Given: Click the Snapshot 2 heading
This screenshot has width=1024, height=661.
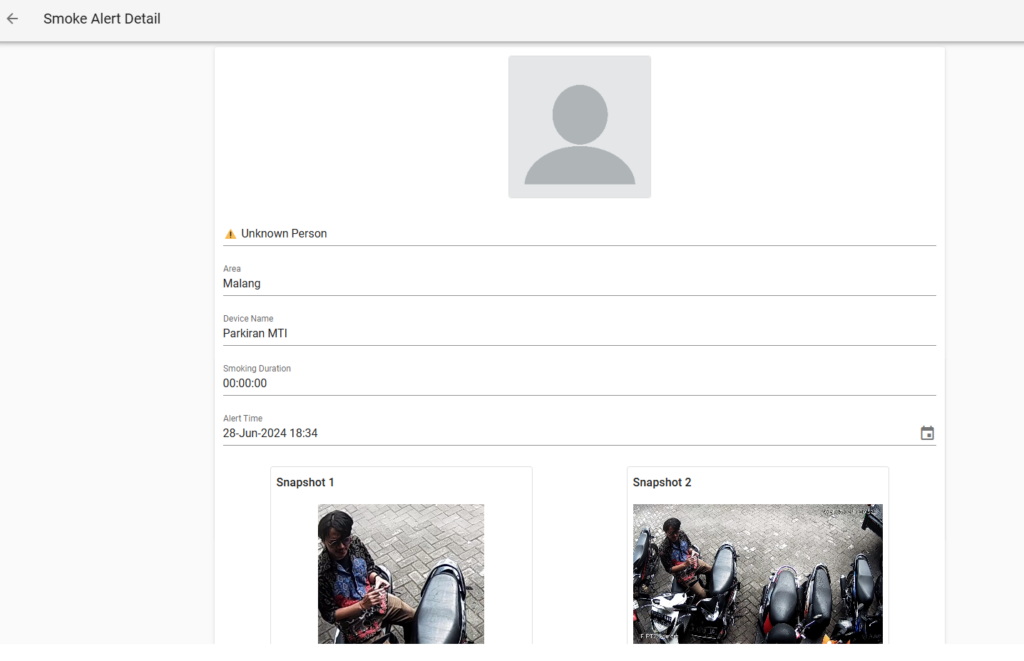Looking at the screenshot, I should (662, 482).
